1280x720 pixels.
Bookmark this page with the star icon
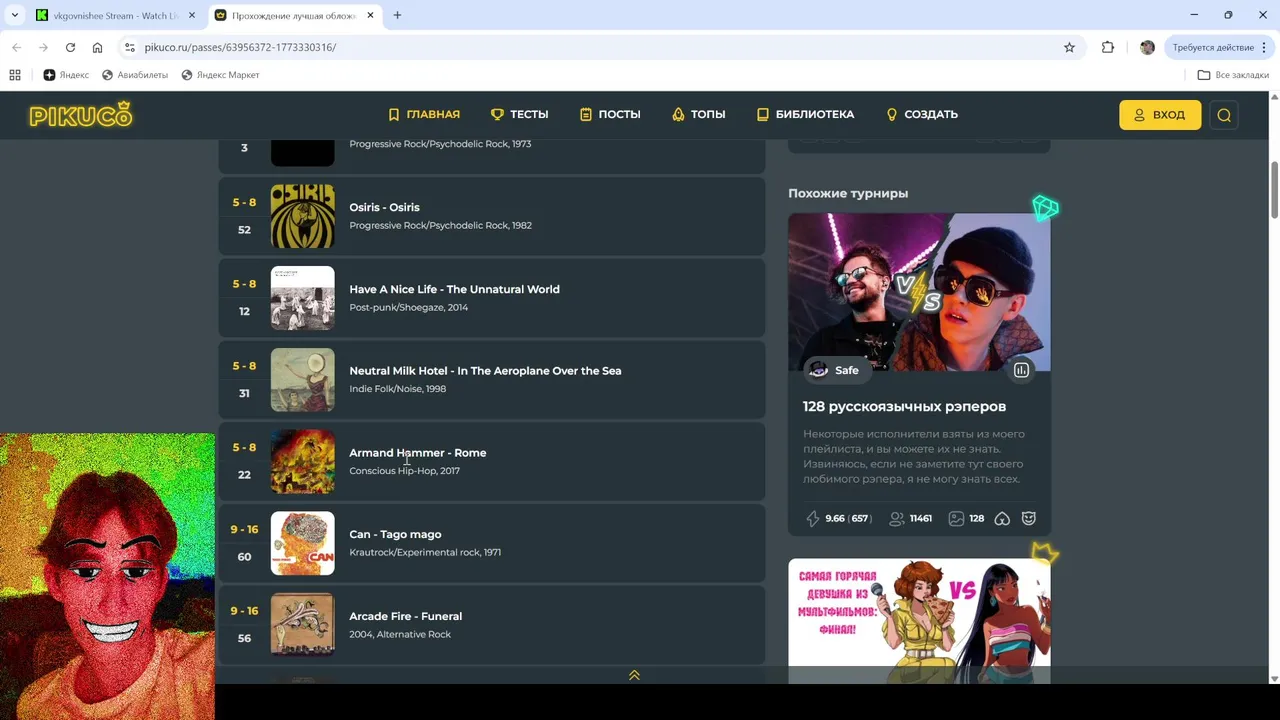(1069, 47)
